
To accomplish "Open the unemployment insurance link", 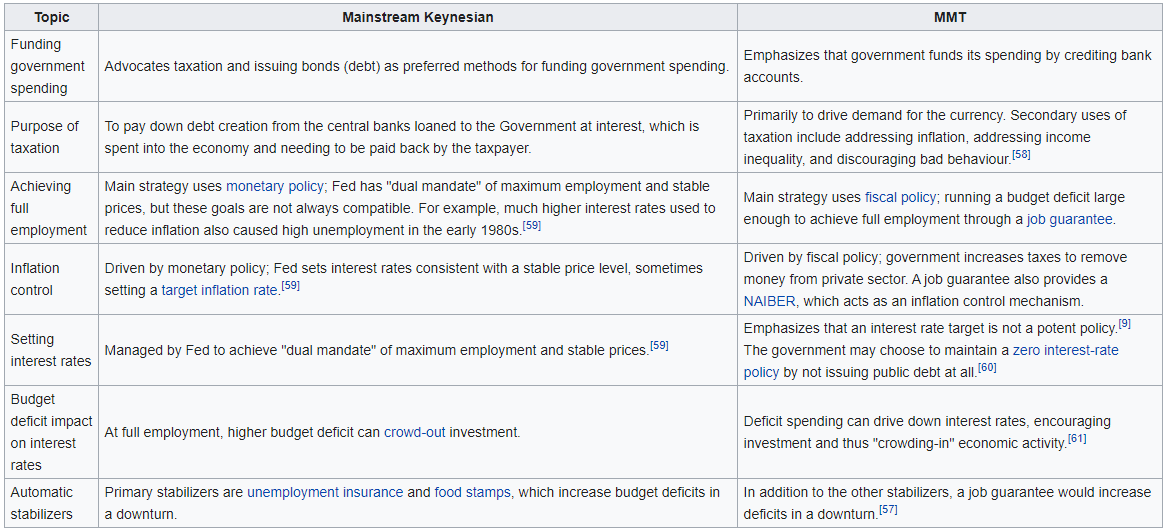I will click(325, 492).
